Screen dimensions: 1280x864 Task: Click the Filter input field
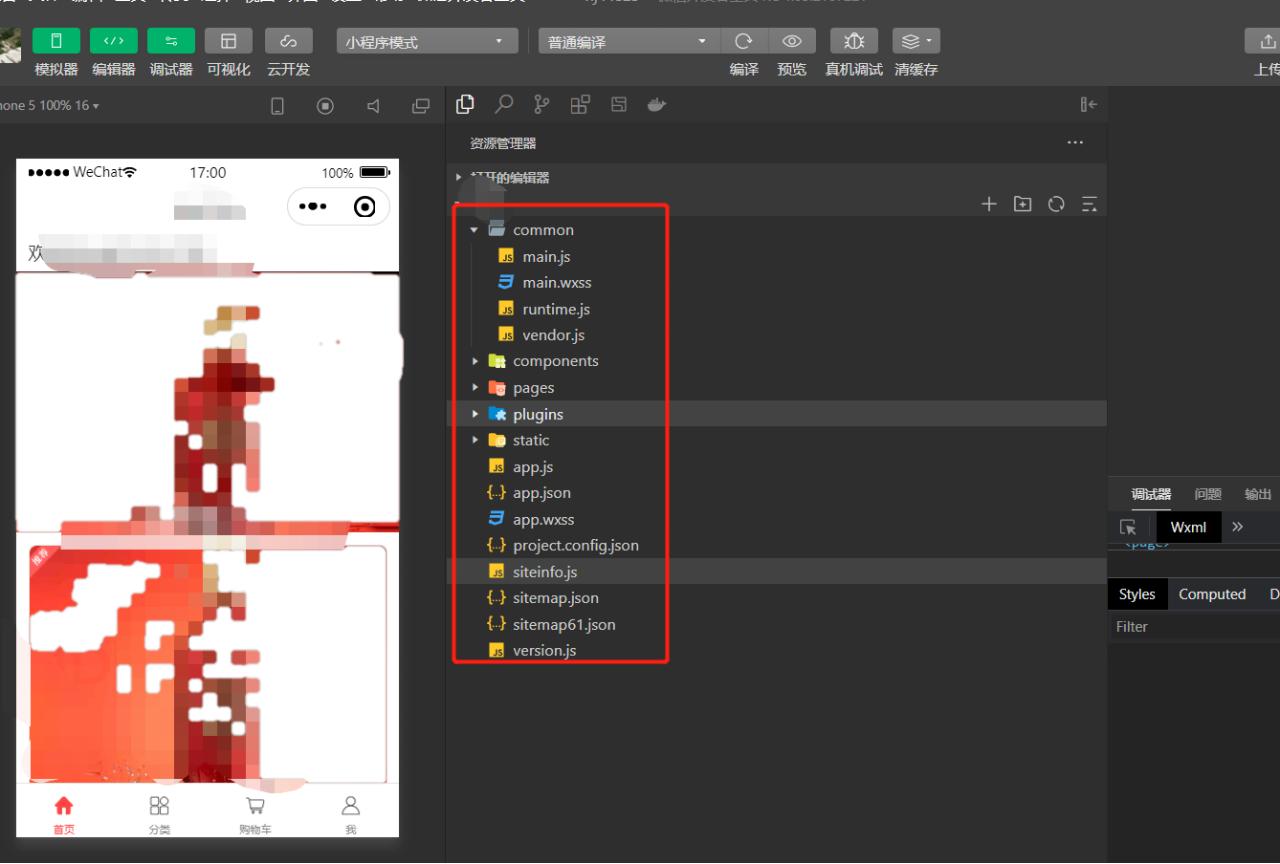pyautogui.click(x=1190, y=627)
